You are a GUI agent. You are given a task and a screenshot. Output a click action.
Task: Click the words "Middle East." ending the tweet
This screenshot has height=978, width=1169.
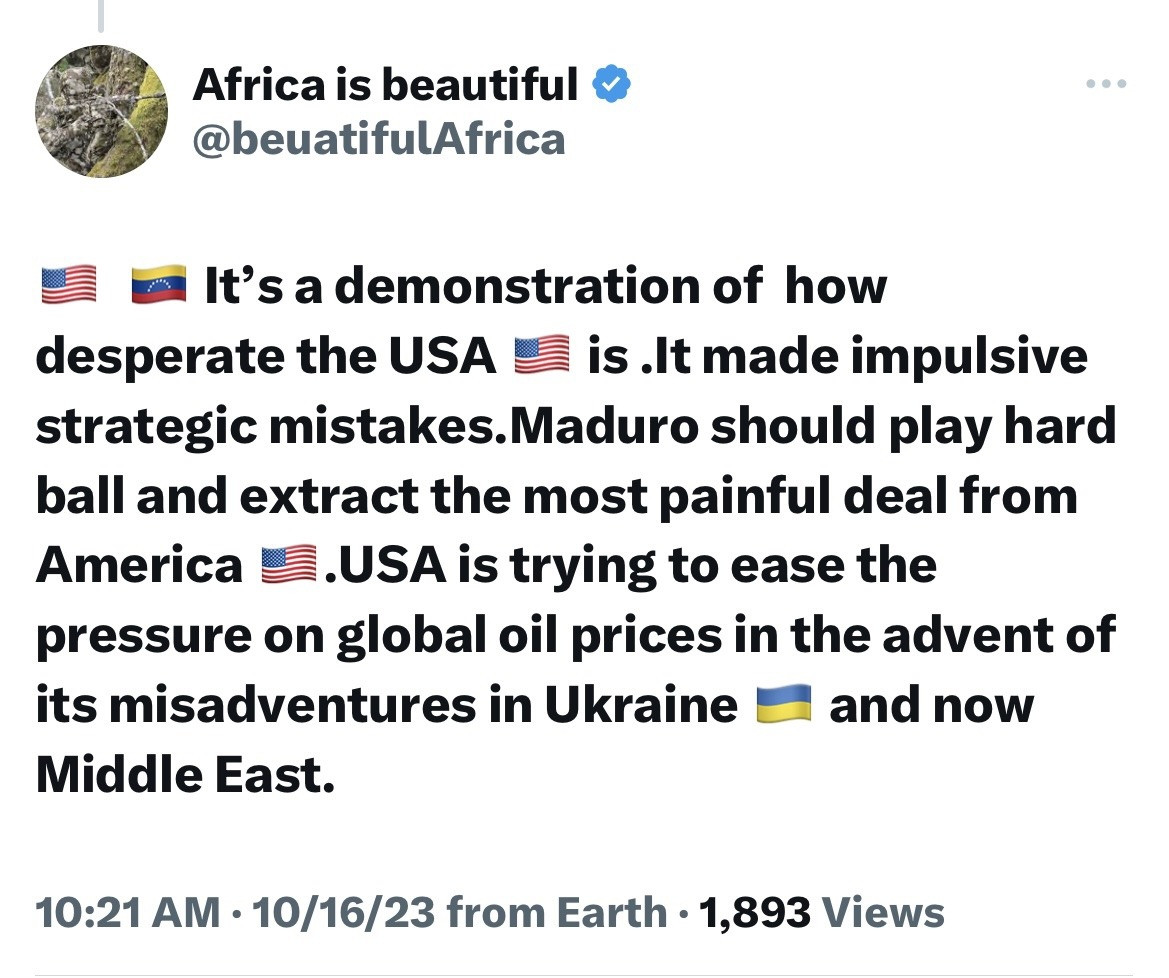pos(185,776)
